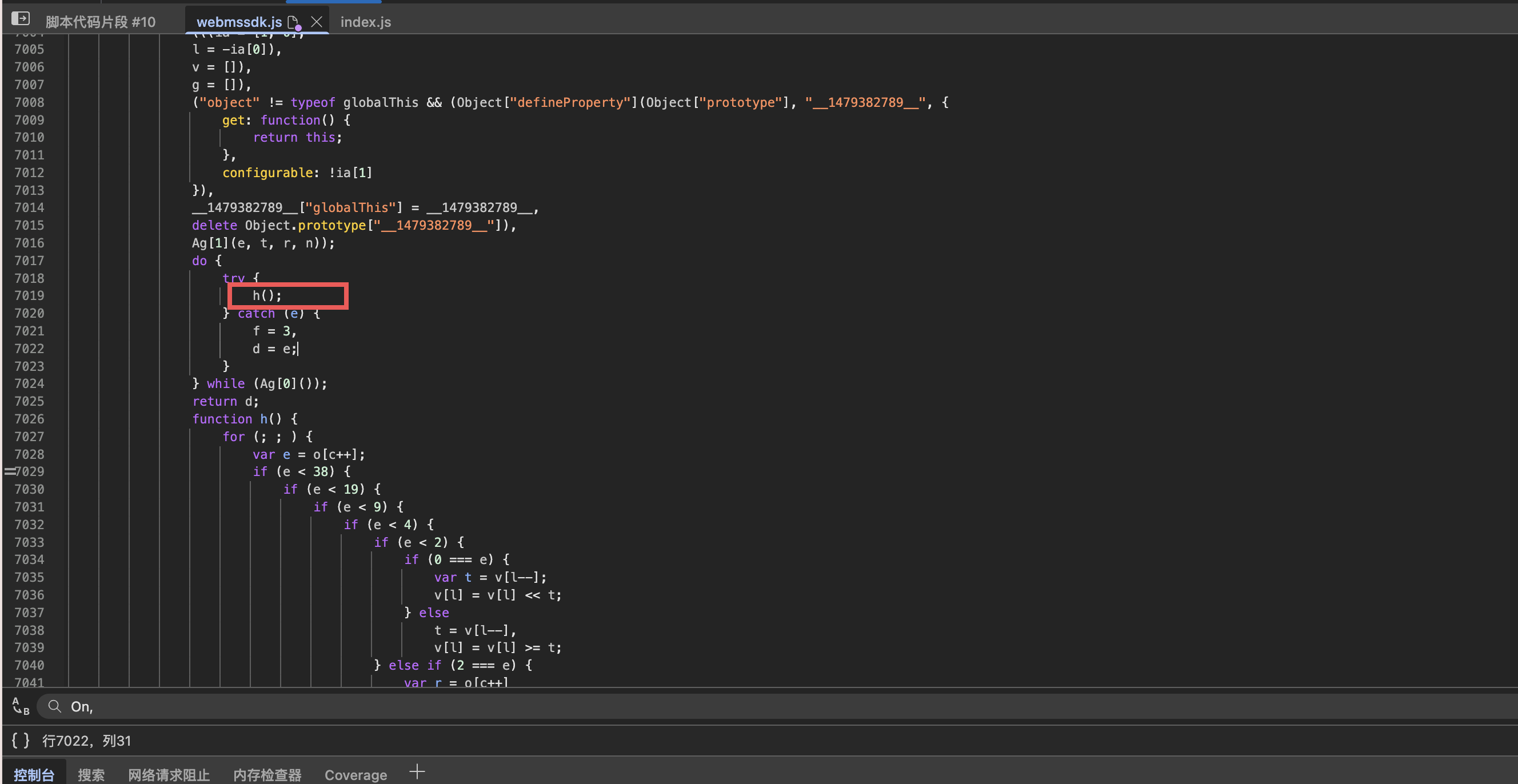This screenshot has height=784, width=1518.
Task: Click 'return d;' on line 7025
Action: click(225, 401)
